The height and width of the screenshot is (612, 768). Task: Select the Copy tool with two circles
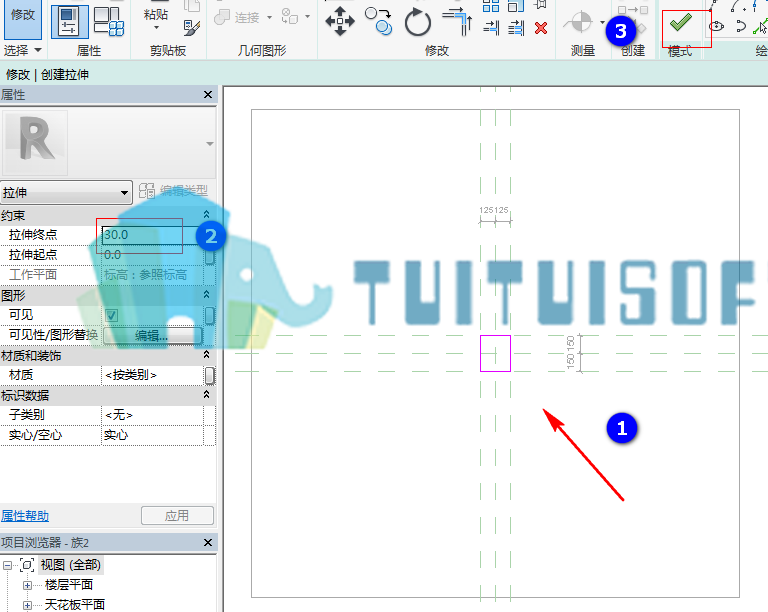tap(379, 21)
